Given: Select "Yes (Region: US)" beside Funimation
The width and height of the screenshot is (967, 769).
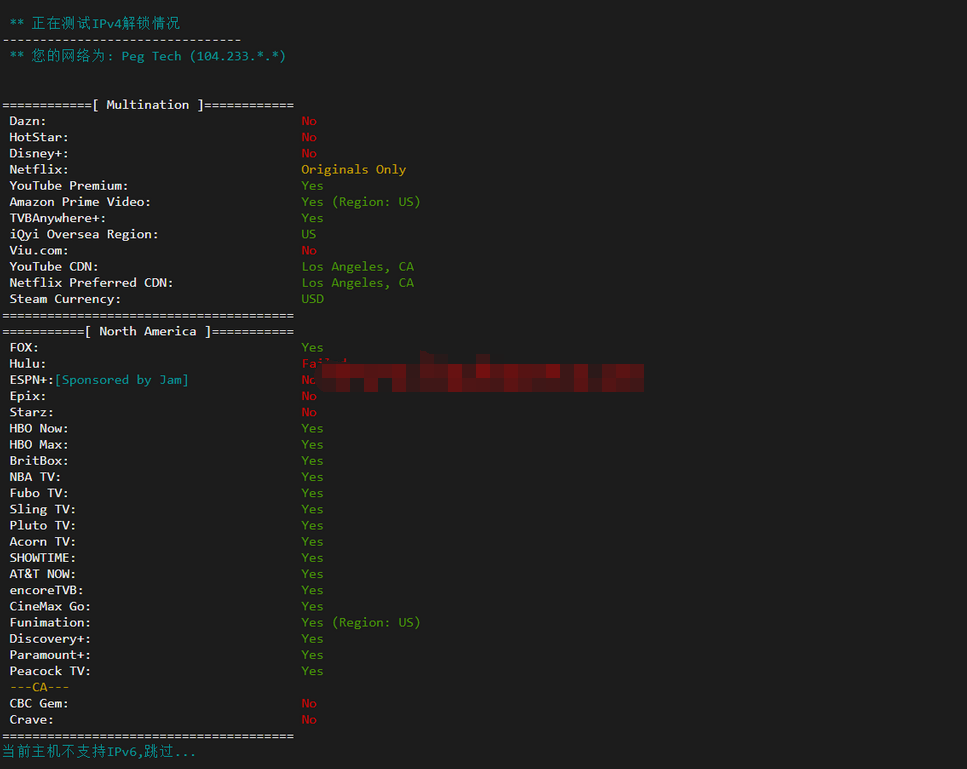Looking at the screenshot, I should pyautogui.click(x=361, y=623).
